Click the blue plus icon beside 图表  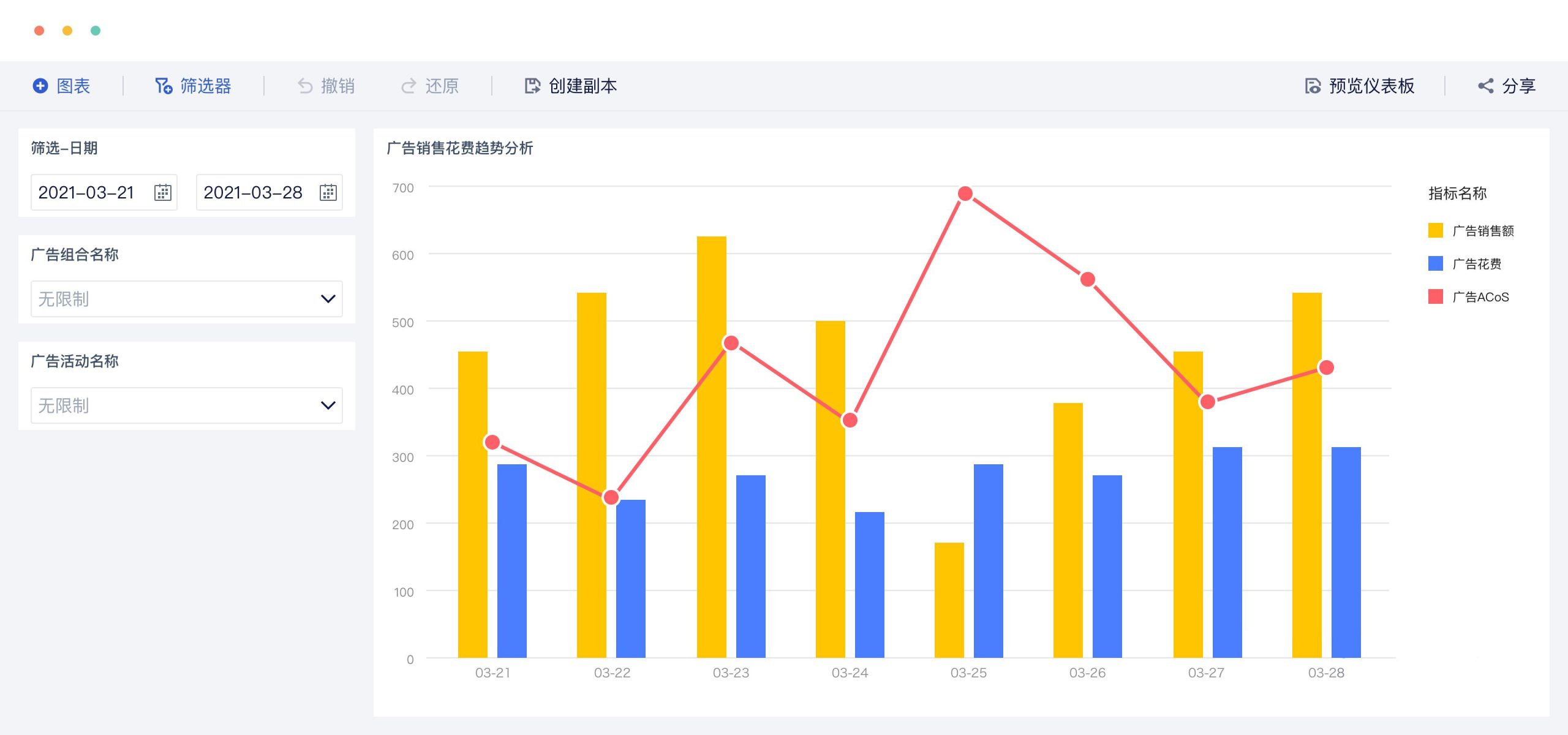point(40,86)
